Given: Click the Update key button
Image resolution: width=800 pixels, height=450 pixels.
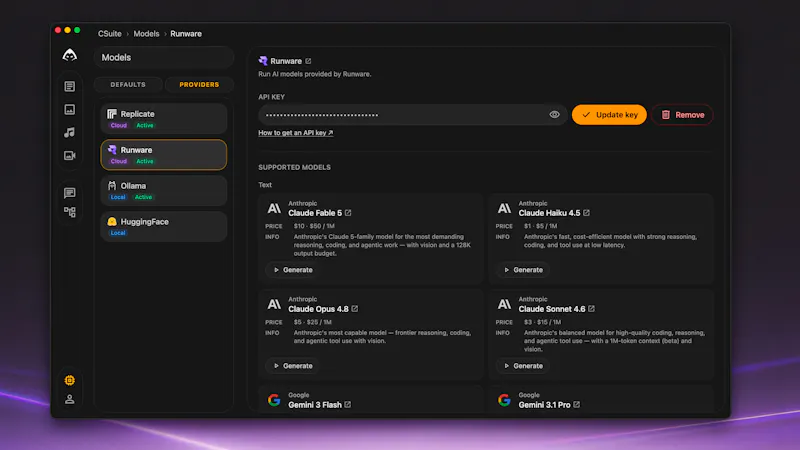Looking at the screenshot, I should coord(609,115).
